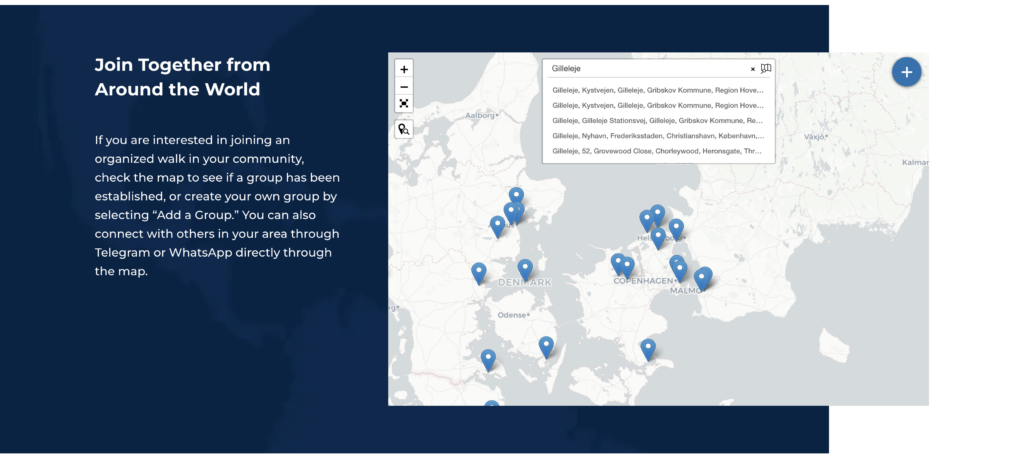Click the Join Together from Around the World heading
The height and width of the screenshot is (458, 1024).
pos(182,77)
